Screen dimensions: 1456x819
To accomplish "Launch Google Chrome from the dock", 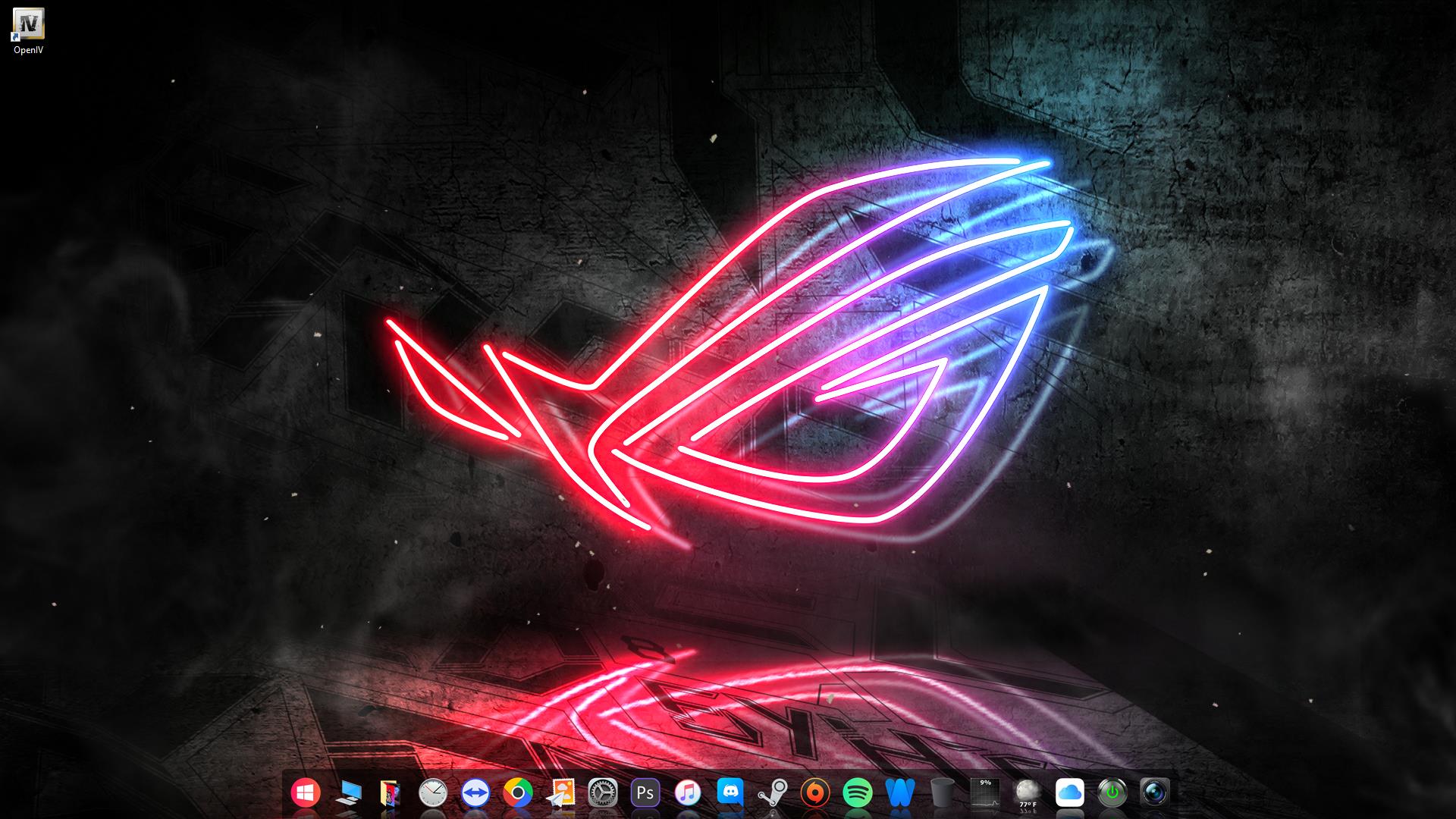I will pyautogui.click(x=518, y=793).
